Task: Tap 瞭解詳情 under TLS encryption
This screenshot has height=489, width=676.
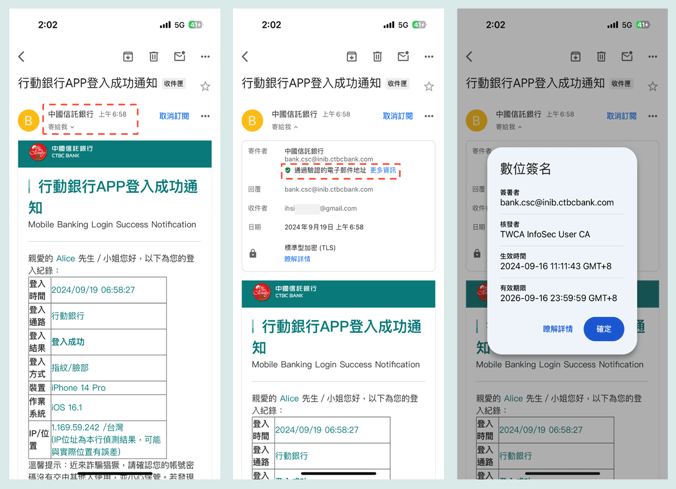Action: coord(297,259)
